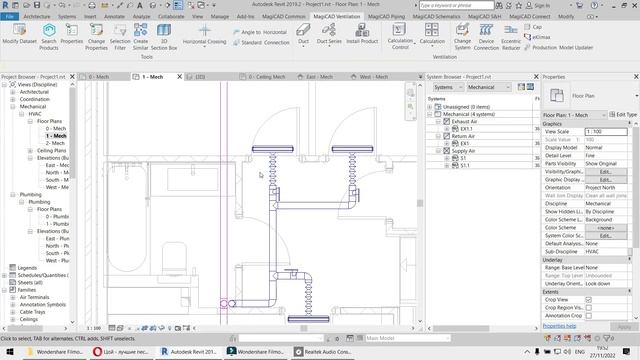The height and width of the screenshot is (360, 640).
Task: Click the save icon in quick access toolbar
Action: pyautogui.click(x=37, y=5)
